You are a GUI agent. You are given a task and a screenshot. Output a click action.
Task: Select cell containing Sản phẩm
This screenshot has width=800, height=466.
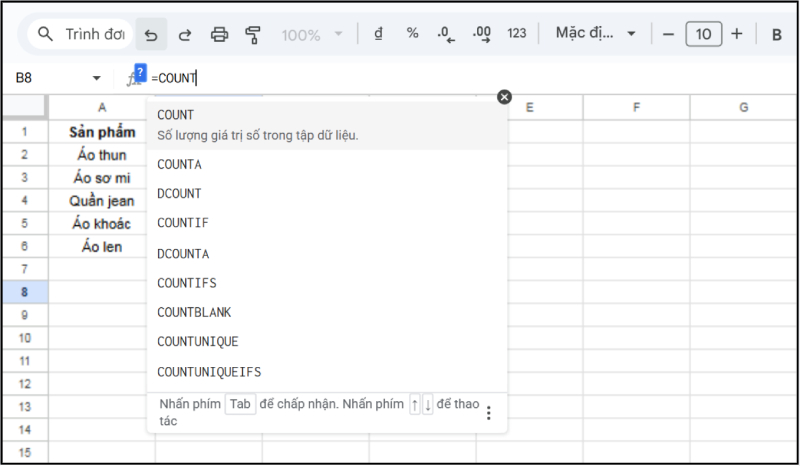[x=102, y=132]
